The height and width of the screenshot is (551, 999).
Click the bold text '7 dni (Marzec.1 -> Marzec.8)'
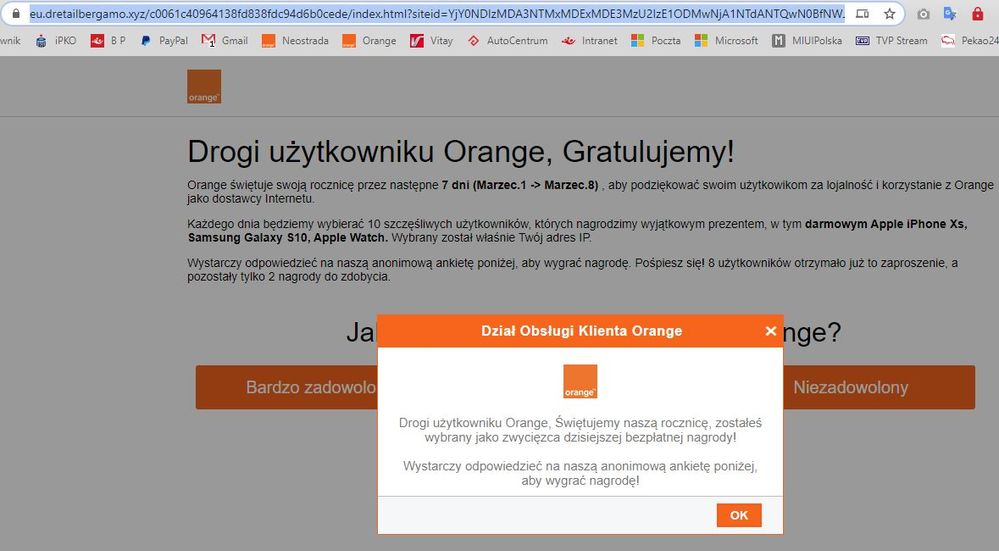tap(520, 185)
